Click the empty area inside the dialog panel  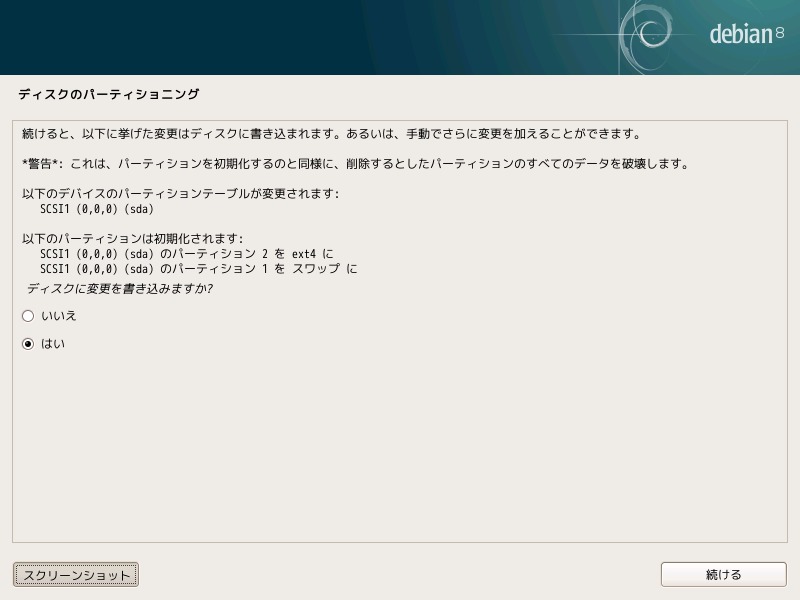pyautogui.click(x=400, y=444)
